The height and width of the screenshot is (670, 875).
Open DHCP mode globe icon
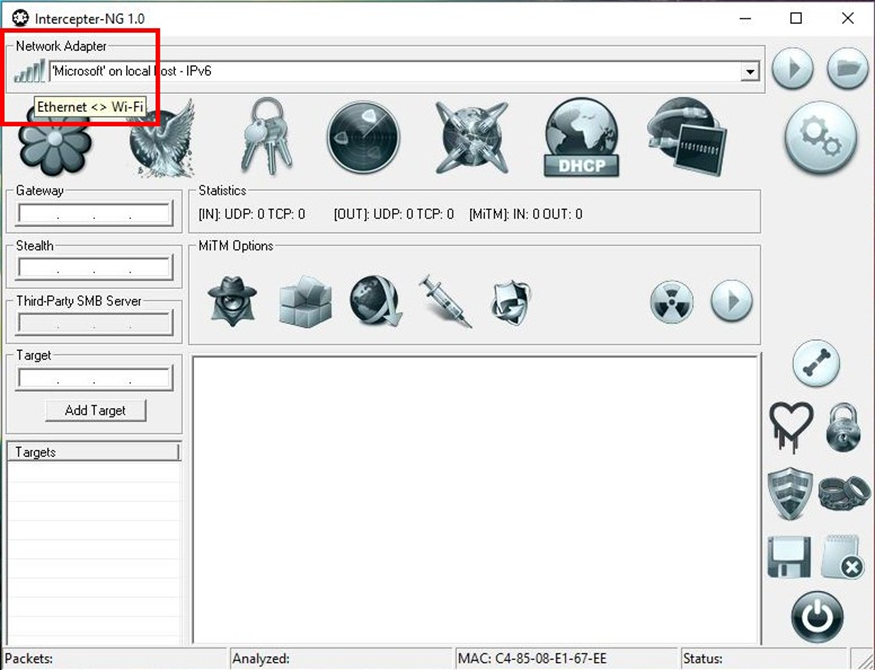click(x=581, y=138)
